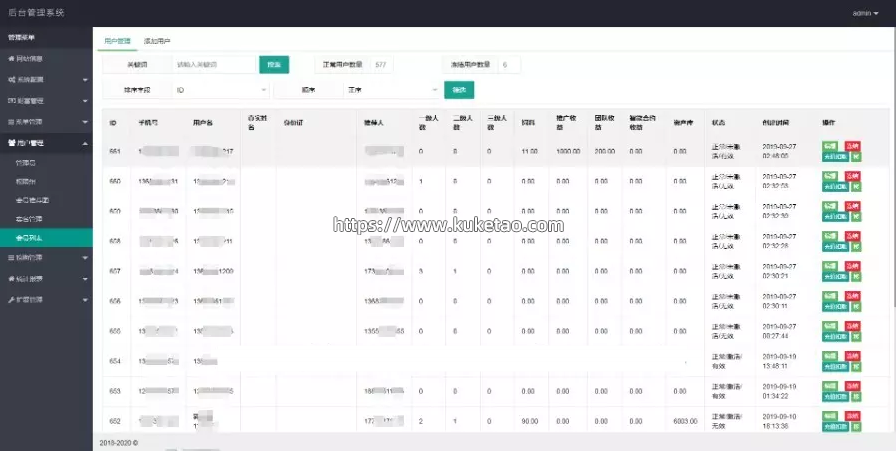The height and width of the screenshot is (451, 896).
Task: Click the red freeze button for user 656
Action: coord(853,296)
